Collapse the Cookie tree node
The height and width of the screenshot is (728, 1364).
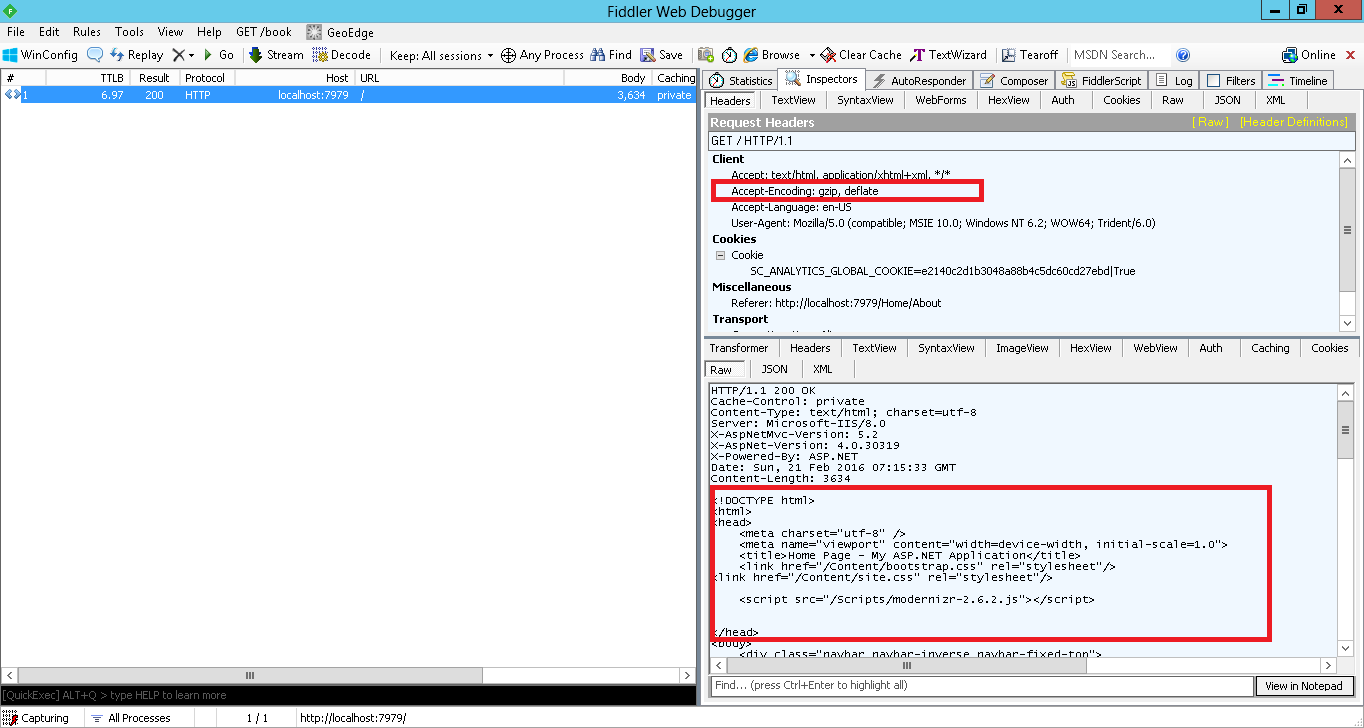point(720,255)
